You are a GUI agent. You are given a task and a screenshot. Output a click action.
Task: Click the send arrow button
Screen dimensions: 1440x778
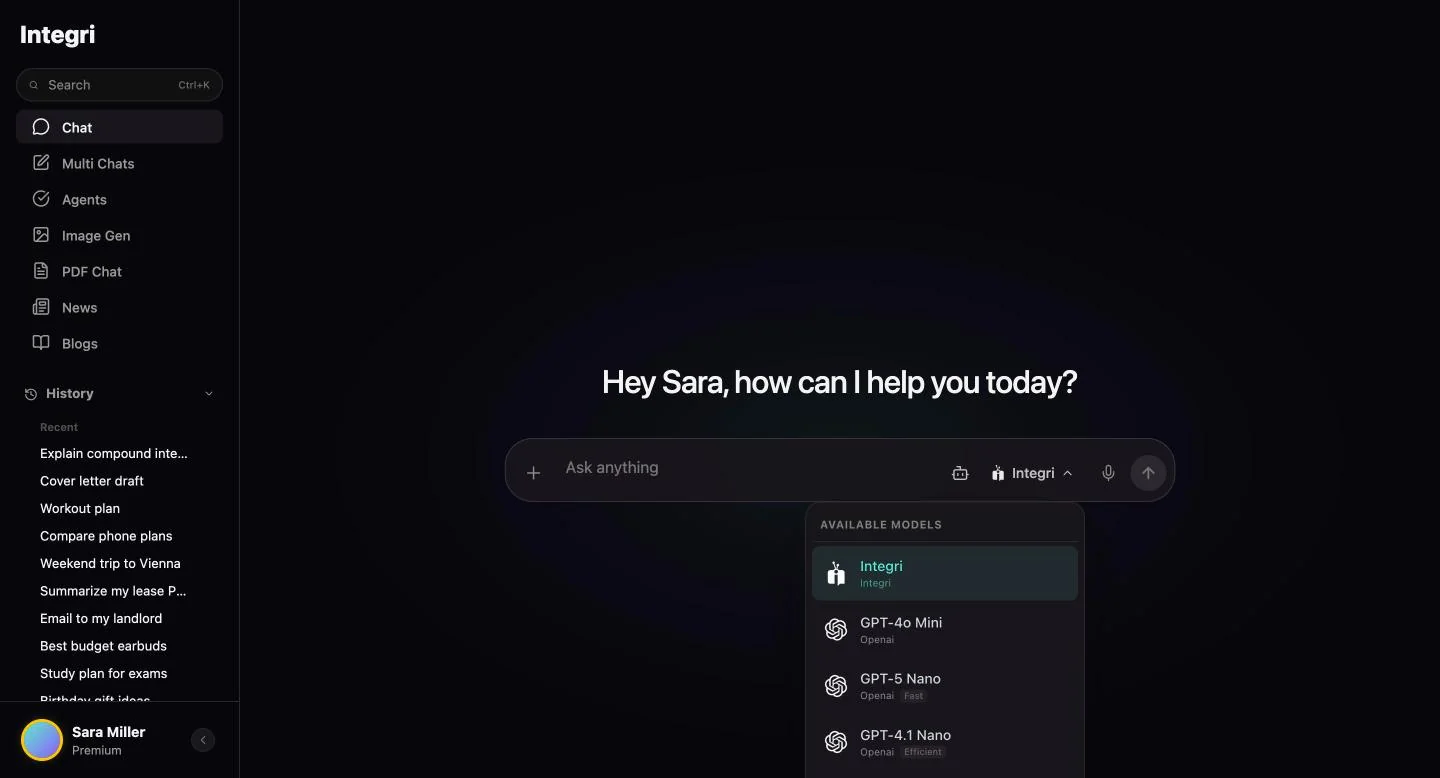point(1148,473)
